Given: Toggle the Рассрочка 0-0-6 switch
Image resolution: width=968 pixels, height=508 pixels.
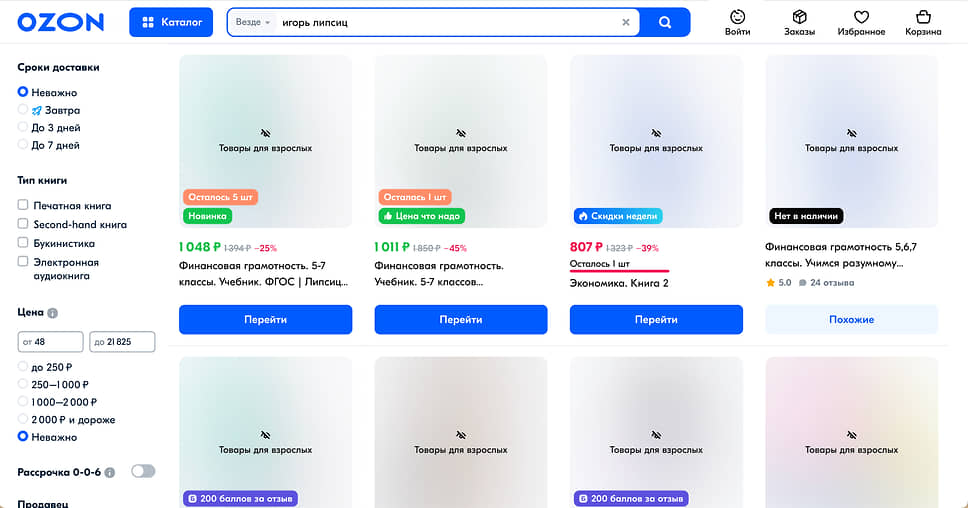Looking at the screenshot, I should [x=143, y=472].
